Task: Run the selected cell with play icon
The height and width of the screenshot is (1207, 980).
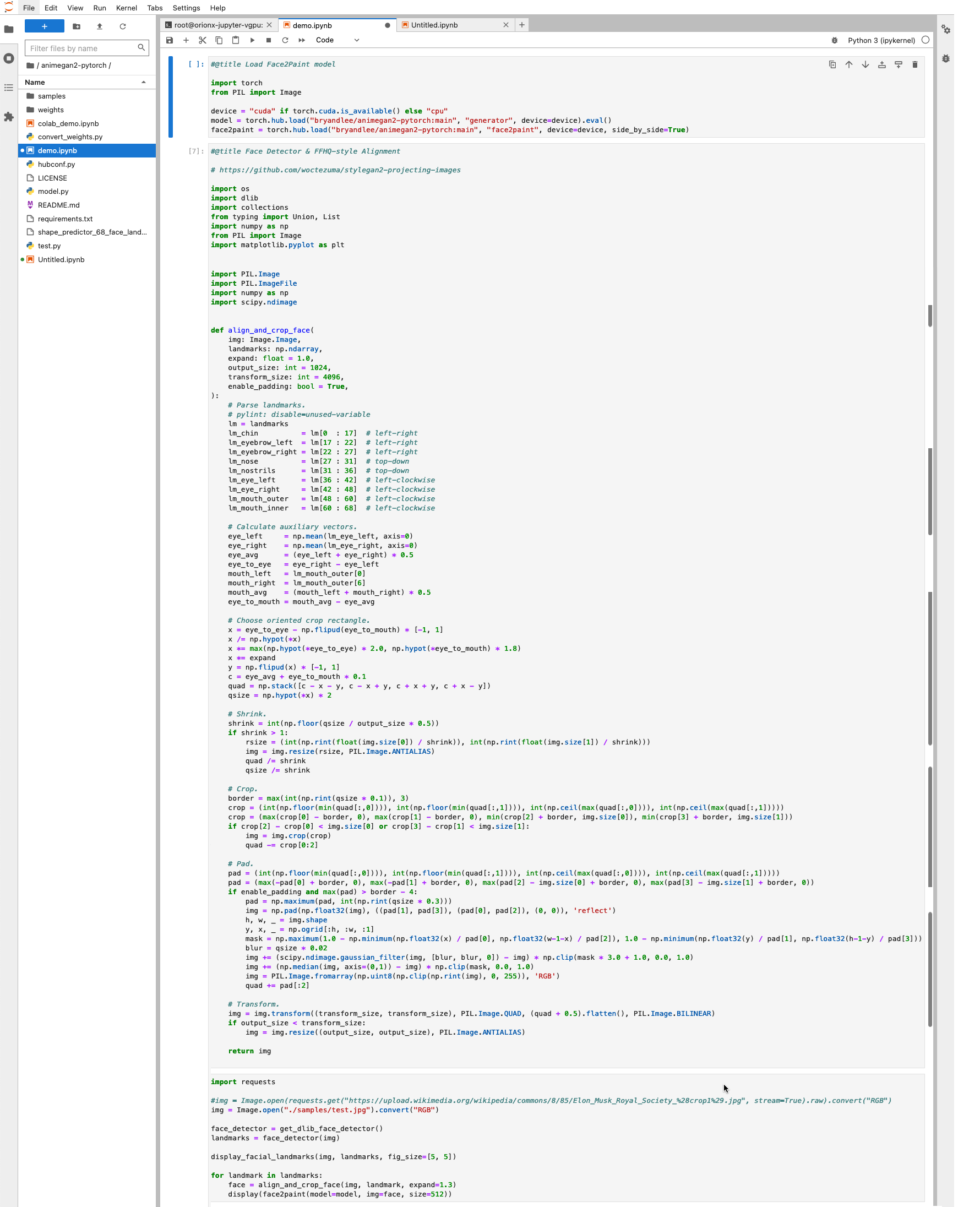Action: point(252,40)
